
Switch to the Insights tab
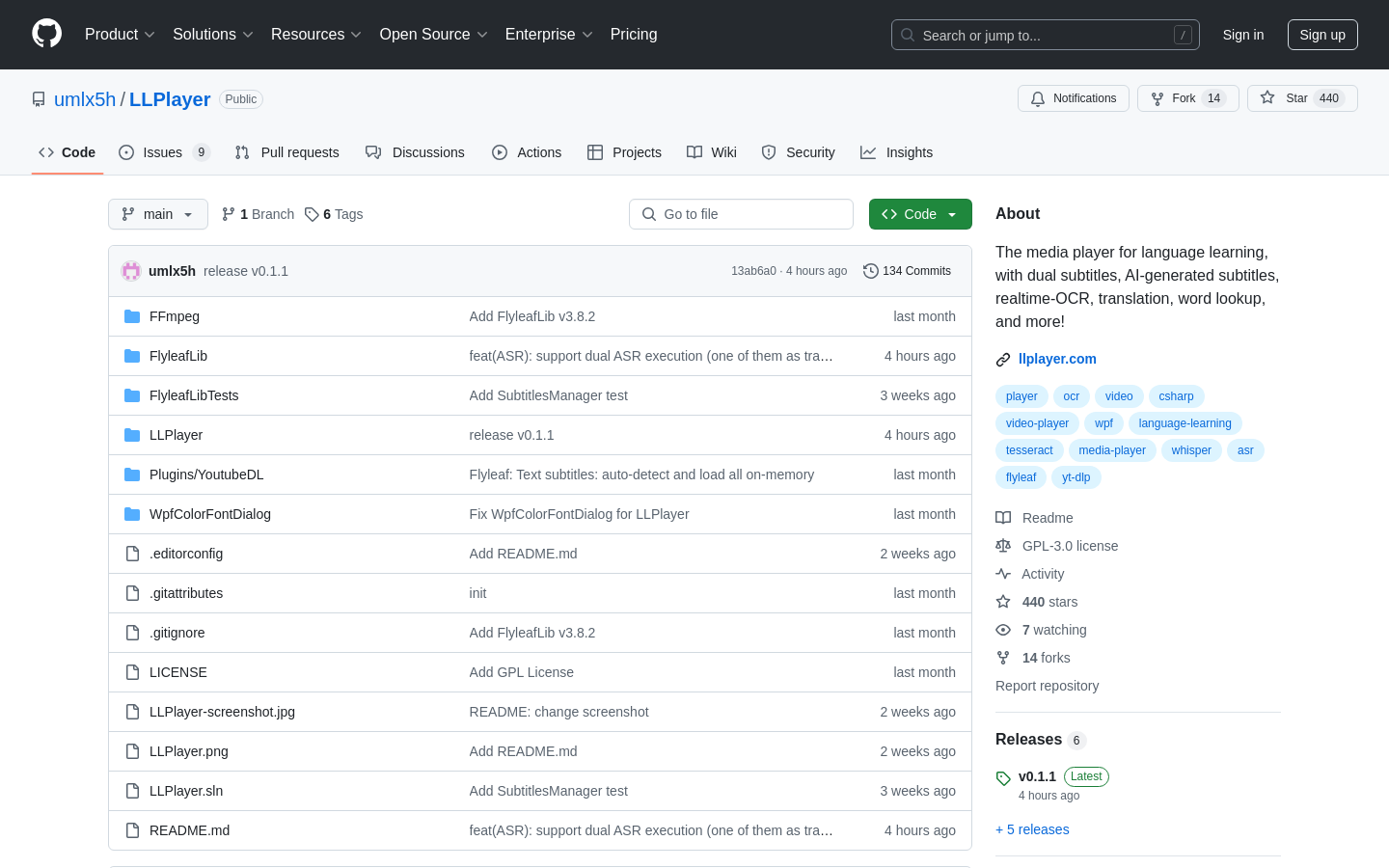(x=896, y=152)
